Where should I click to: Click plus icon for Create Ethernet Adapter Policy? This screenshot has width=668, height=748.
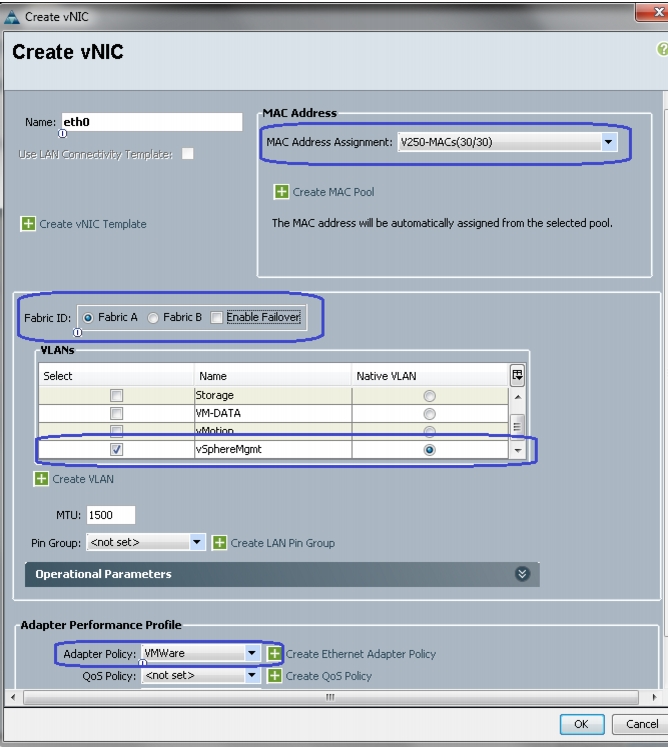[274, 654]
